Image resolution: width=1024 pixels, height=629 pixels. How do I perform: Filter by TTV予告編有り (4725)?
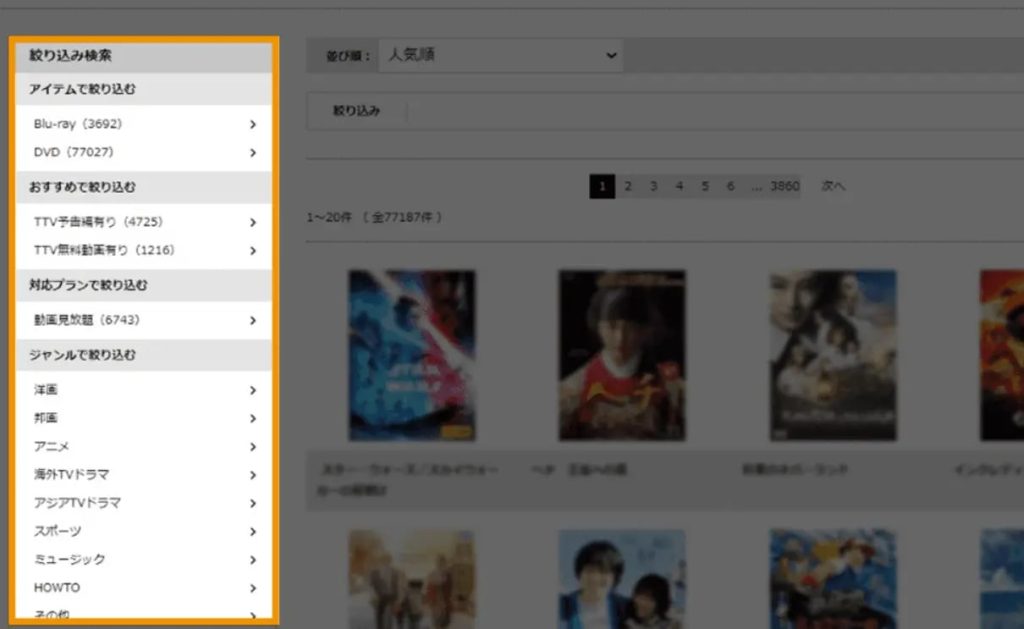coord(98,221)
